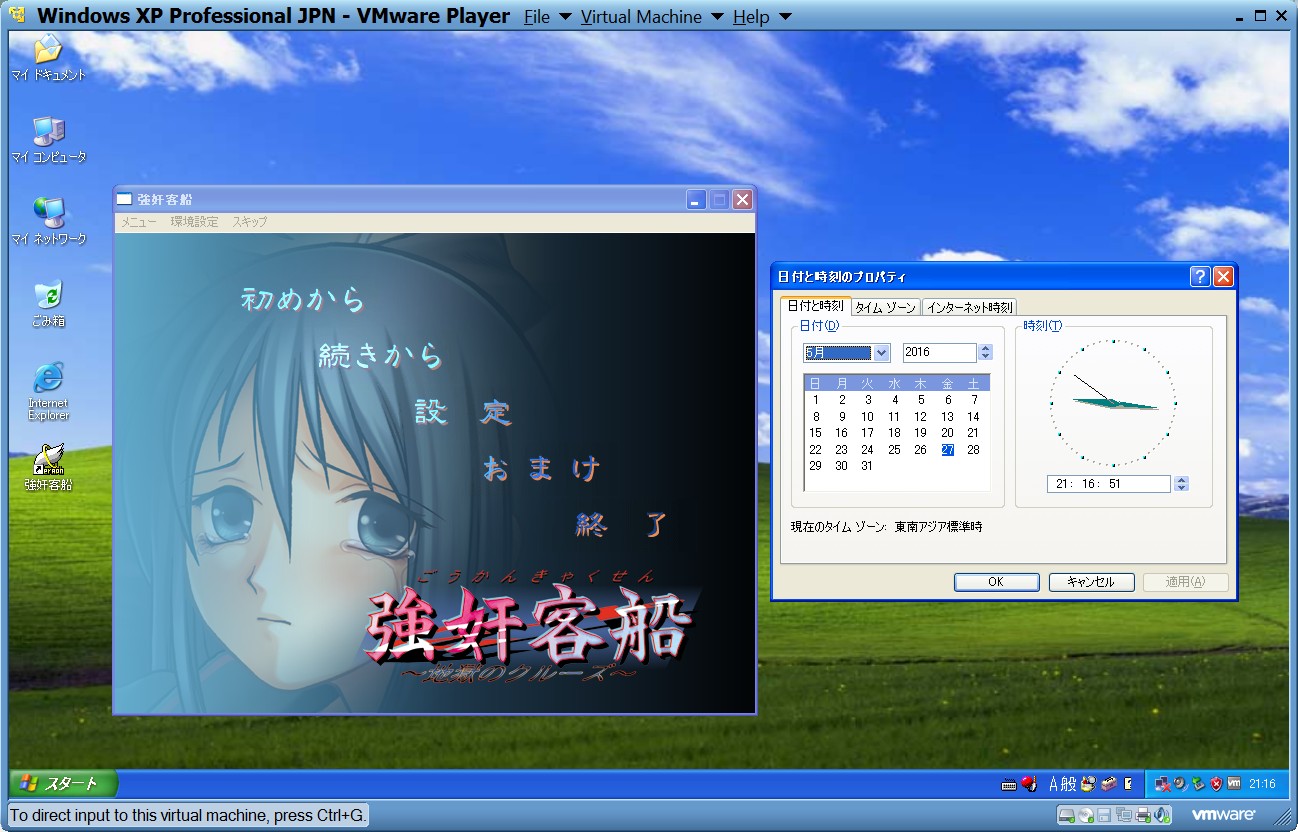Open the IME dictionary tool icon

pyautogui.click(x=1088, y=784)
